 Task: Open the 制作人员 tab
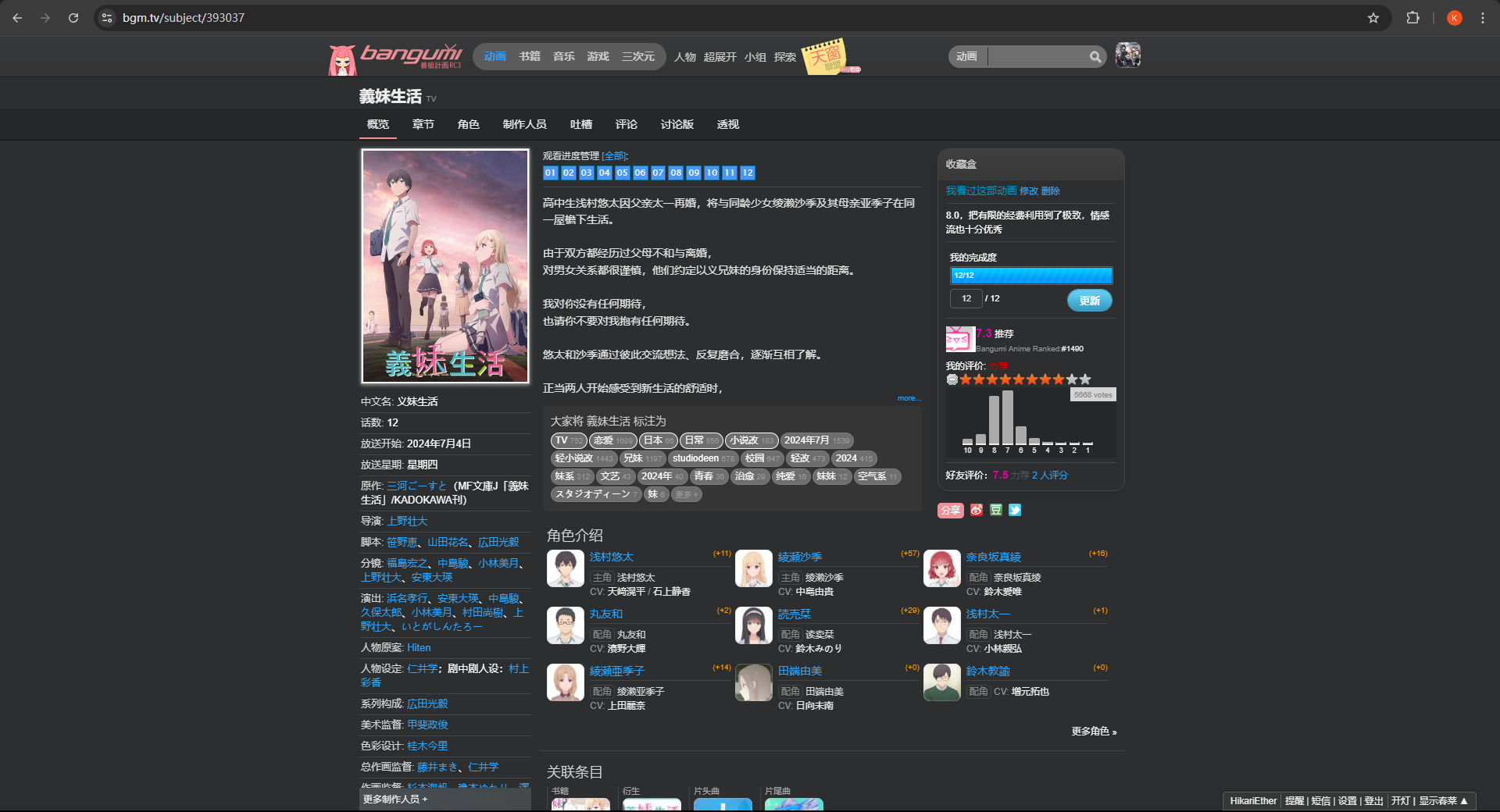click(x=524, y=124)
